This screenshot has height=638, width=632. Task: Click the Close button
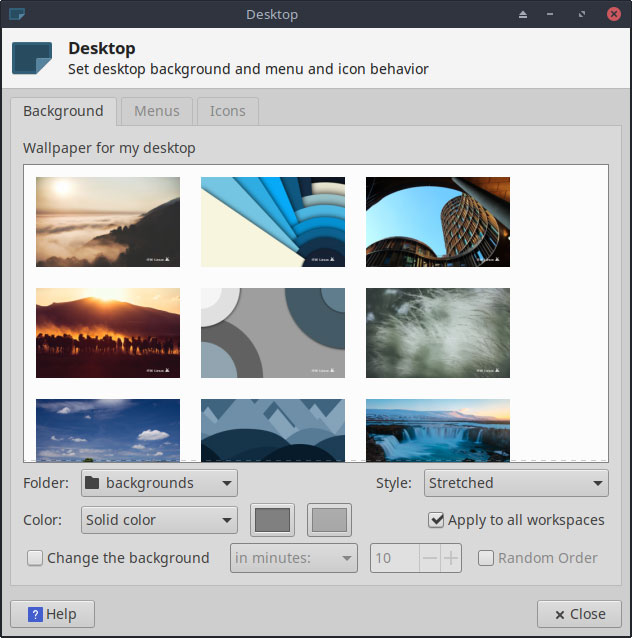click(x=580, y=614)
